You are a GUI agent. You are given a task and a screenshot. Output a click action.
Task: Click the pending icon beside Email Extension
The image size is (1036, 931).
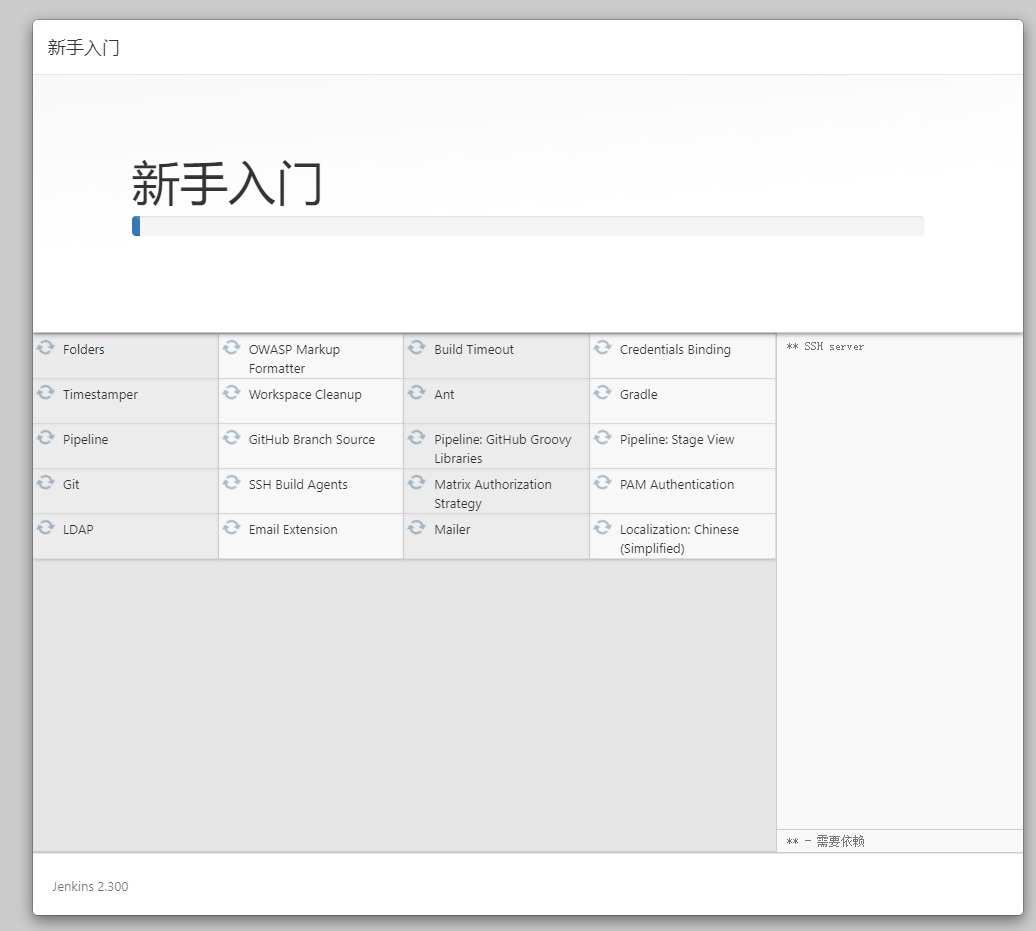coord(231,527)
